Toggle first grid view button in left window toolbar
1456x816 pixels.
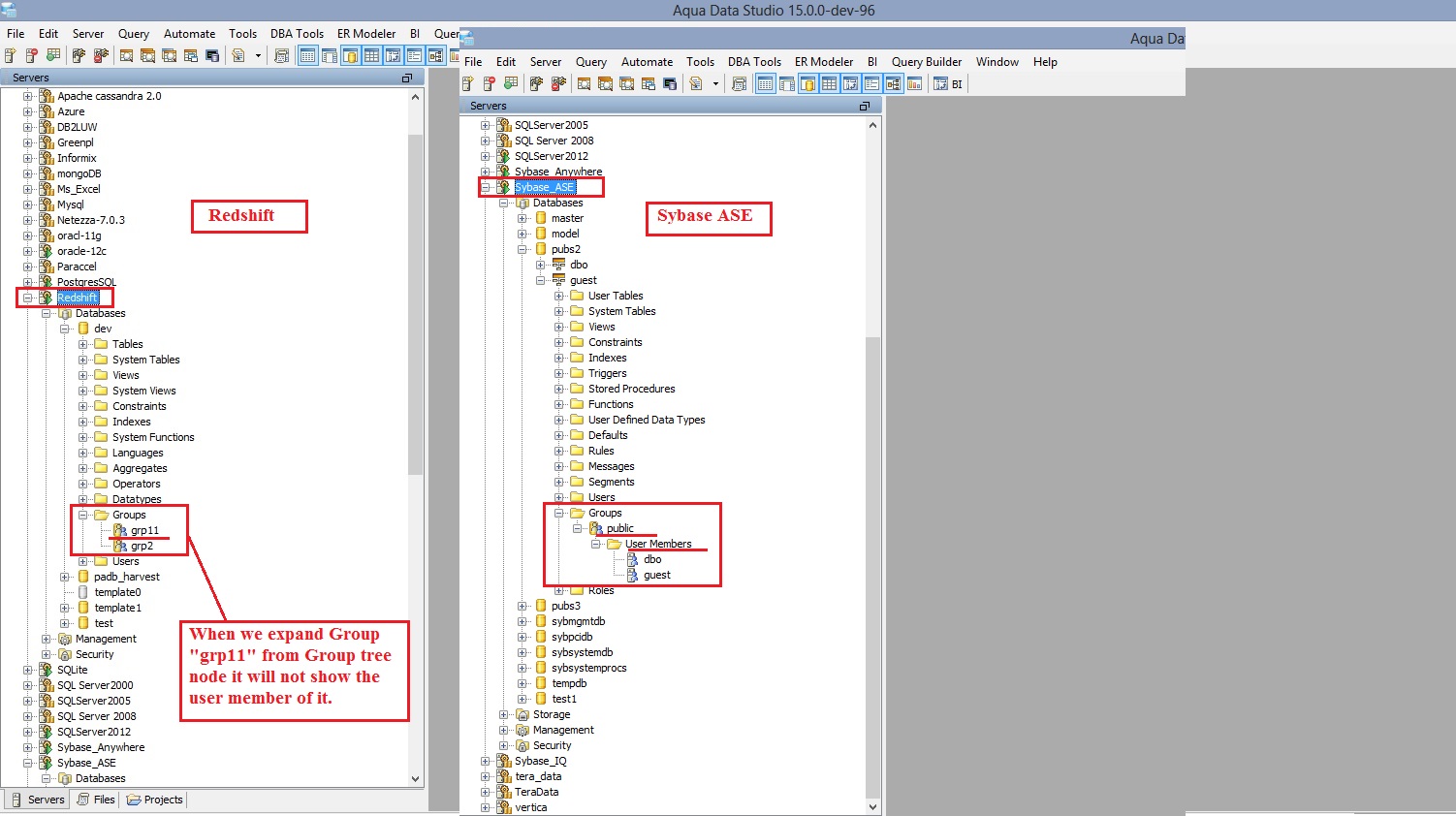(307, 56)
